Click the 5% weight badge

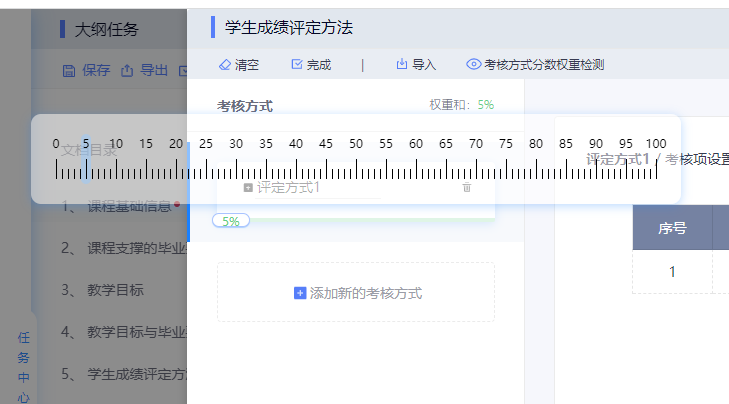click(x=230, y=221)
